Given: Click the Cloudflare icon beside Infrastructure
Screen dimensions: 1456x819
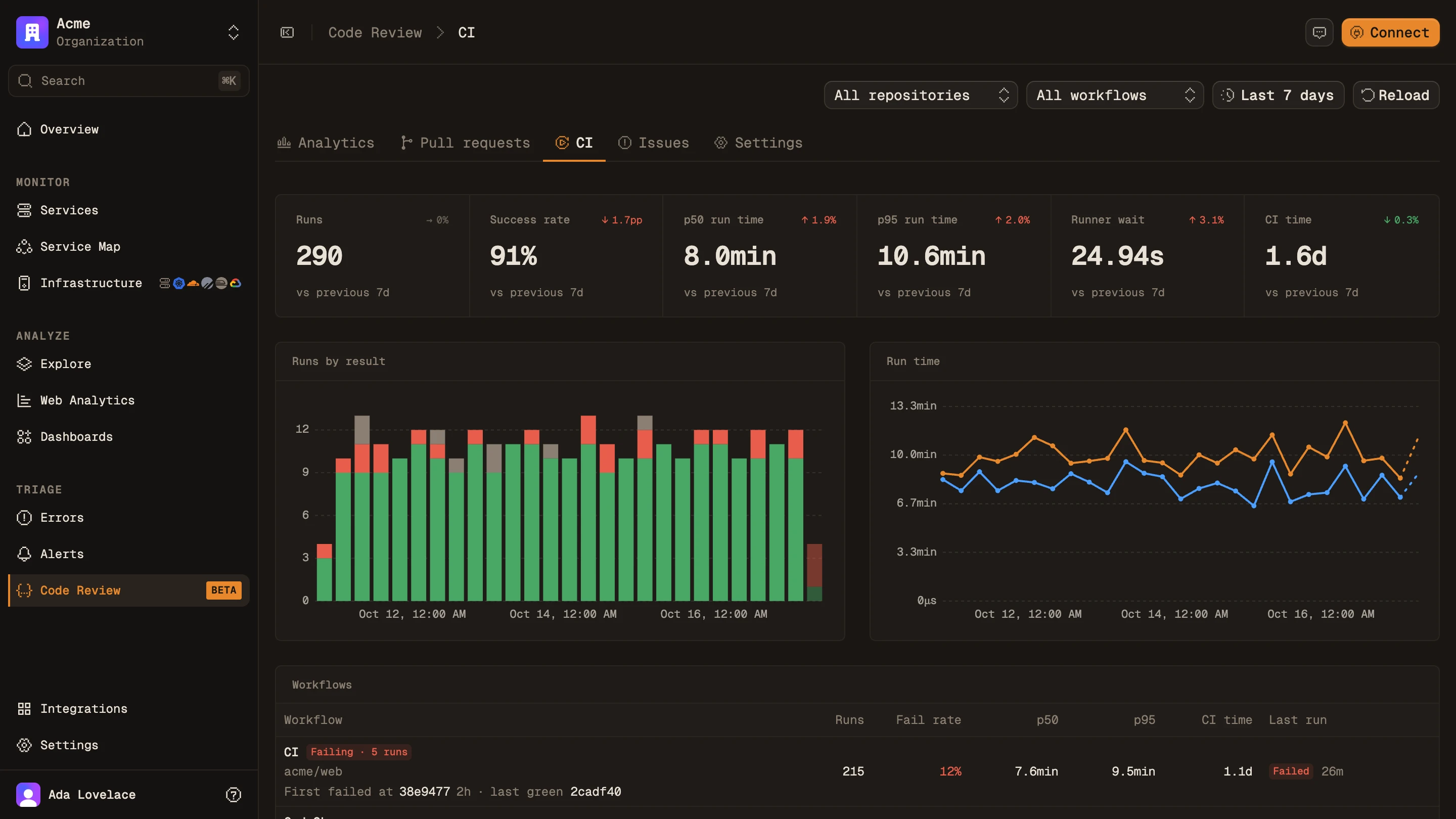Looking at the screenshot, I should coord(193,283).
